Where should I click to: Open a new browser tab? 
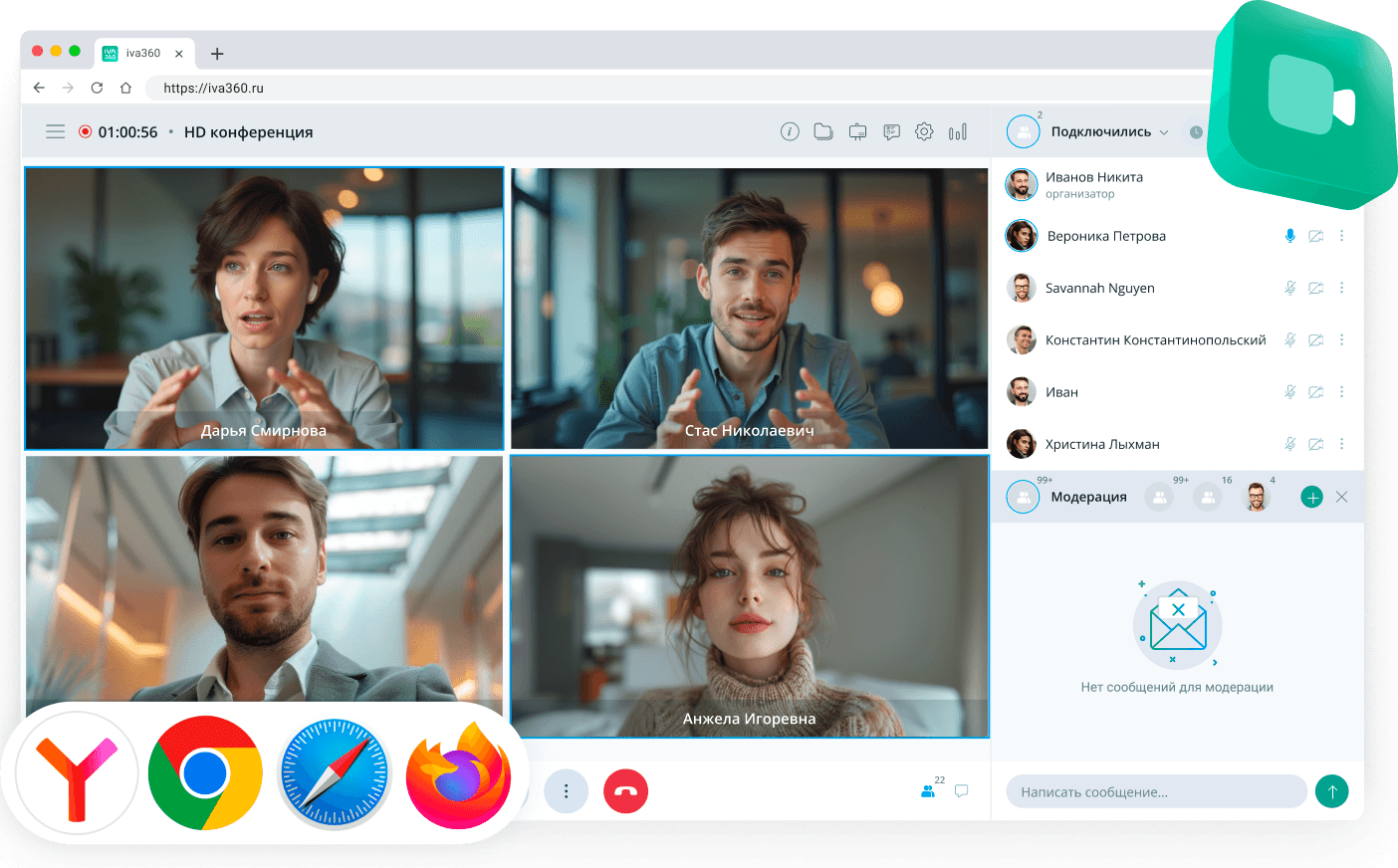(x=217, y=54)
